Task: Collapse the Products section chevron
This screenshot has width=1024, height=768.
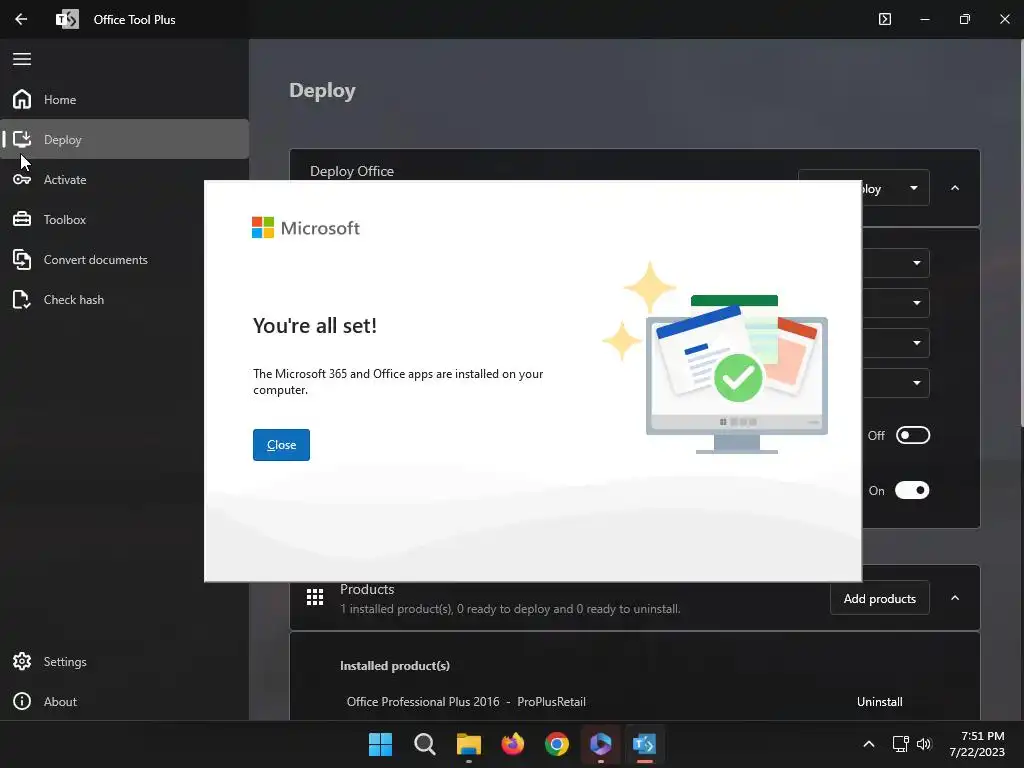Action: click(955, 598)
